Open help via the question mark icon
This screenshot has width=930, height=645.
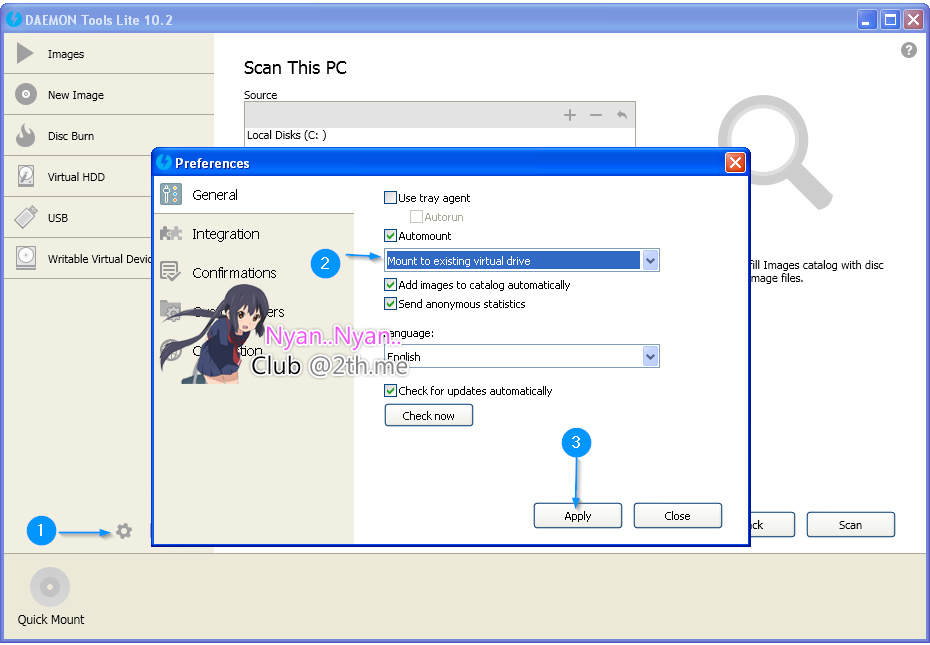click(908, 50)
